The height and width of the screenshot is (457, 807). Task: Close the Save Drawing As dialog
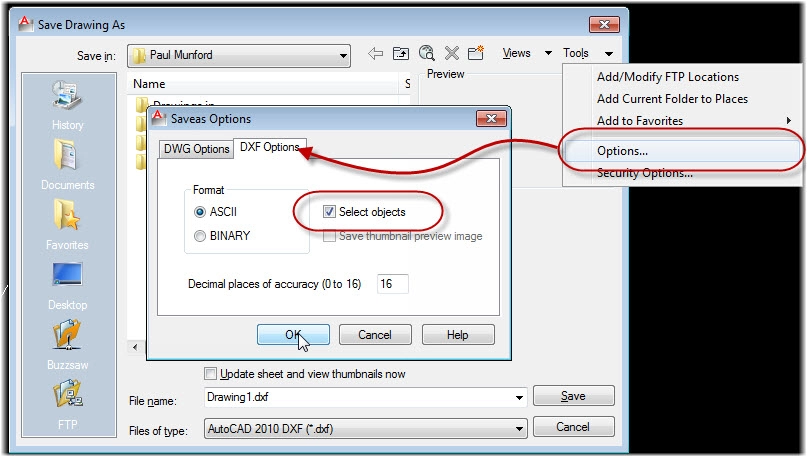pyautogui.click(x=604, y=24)
